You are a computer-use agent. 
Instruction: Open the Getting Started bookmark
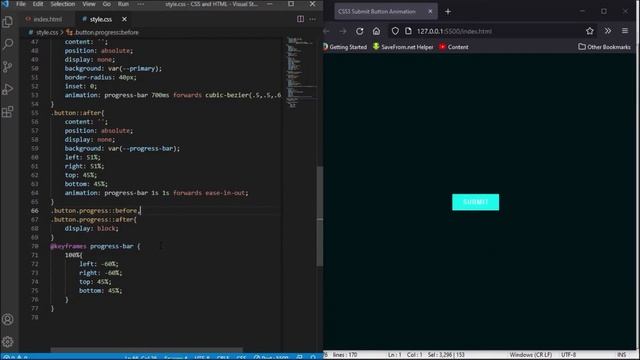[x=345, y=47]
